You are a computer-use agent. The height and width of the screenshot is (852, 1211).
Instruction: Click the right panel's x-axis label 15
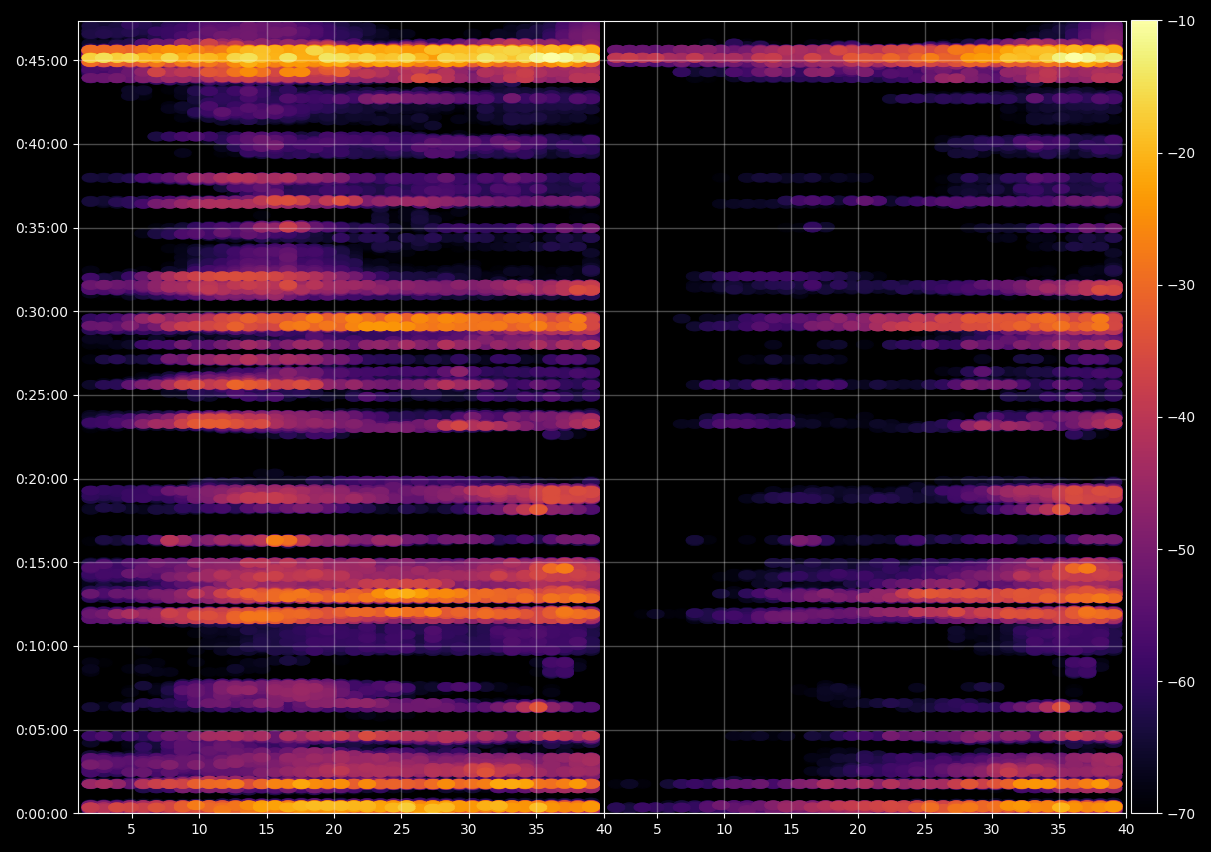(x=791, y=830)
